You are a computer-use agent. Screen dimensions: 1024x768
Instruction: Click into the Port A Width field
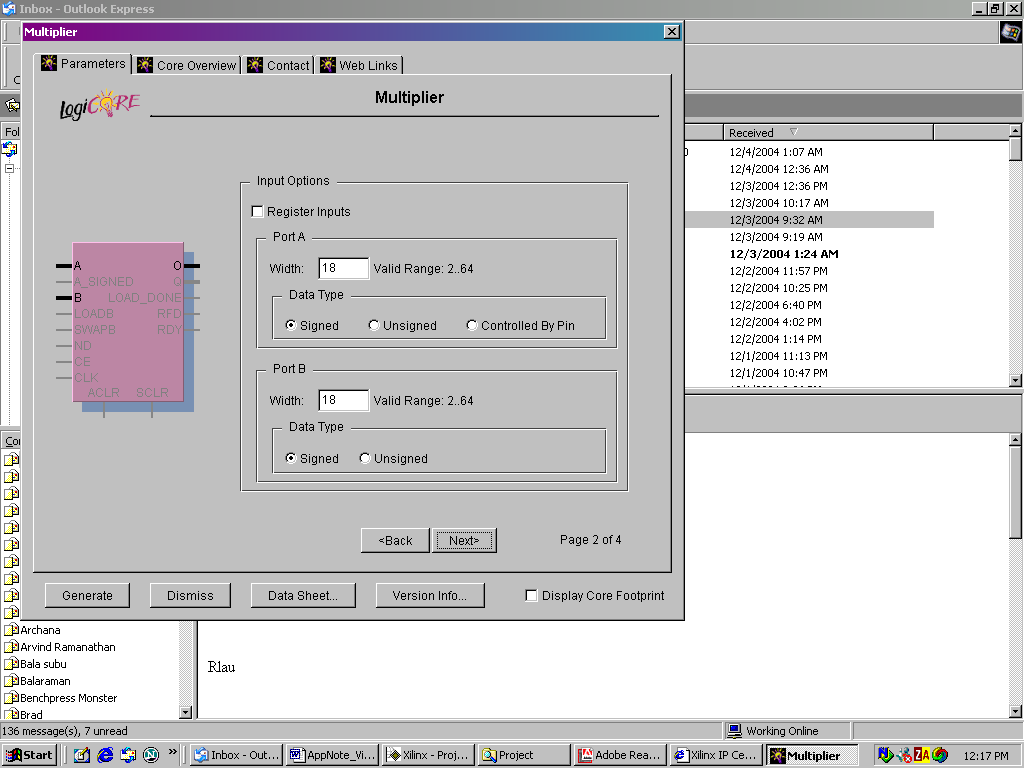[x=343, y=268]
